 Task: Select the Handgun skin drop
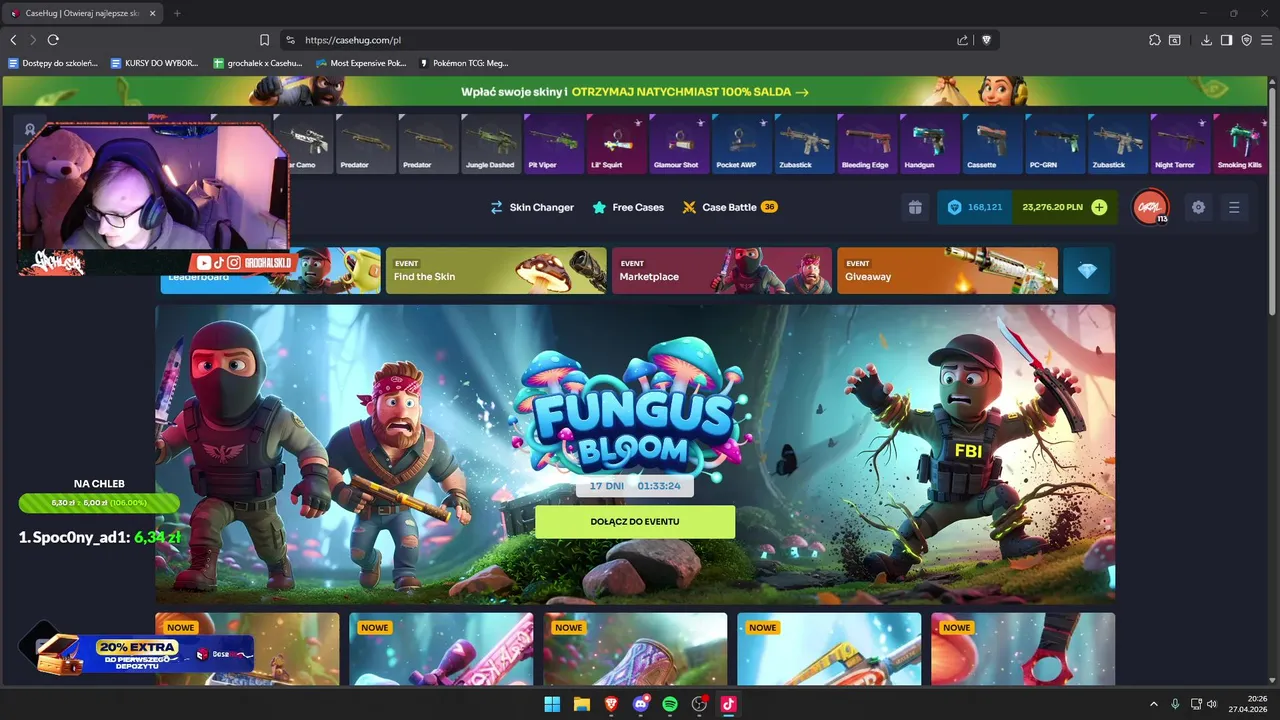(x=930, y=143)
